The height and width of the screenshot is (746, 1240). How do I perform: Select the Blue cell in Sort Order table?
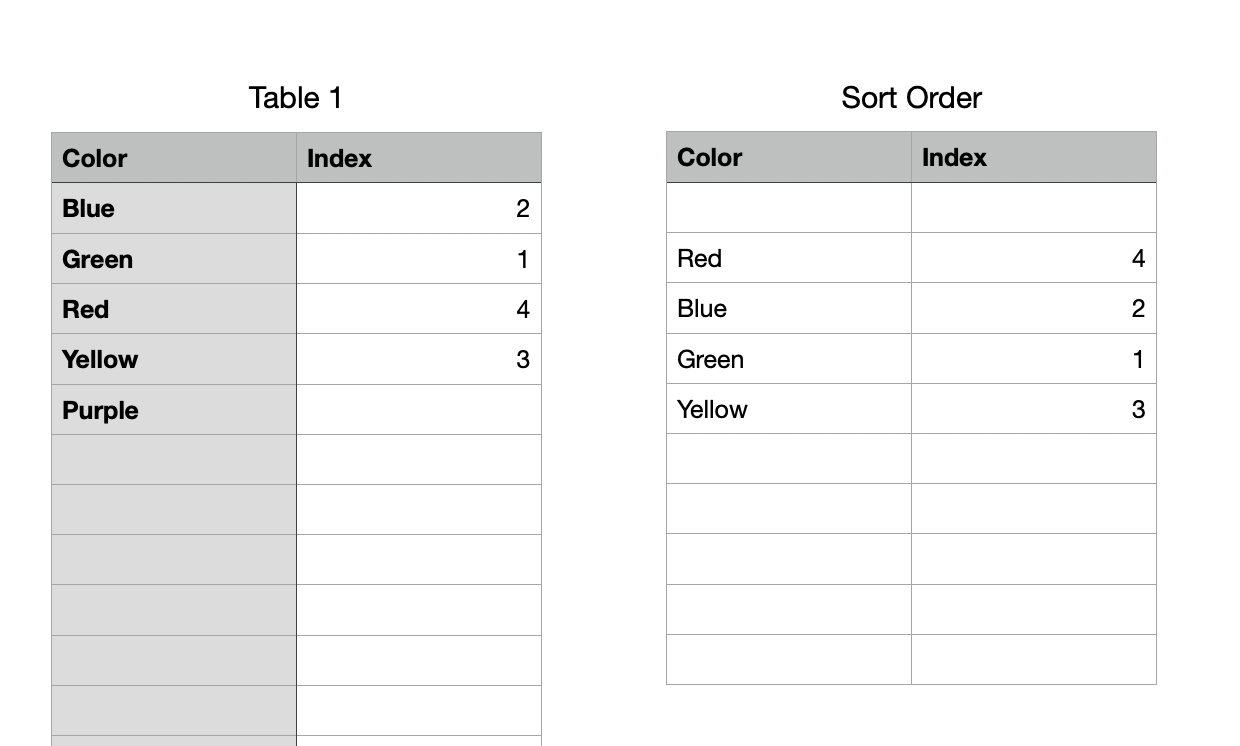788,309
